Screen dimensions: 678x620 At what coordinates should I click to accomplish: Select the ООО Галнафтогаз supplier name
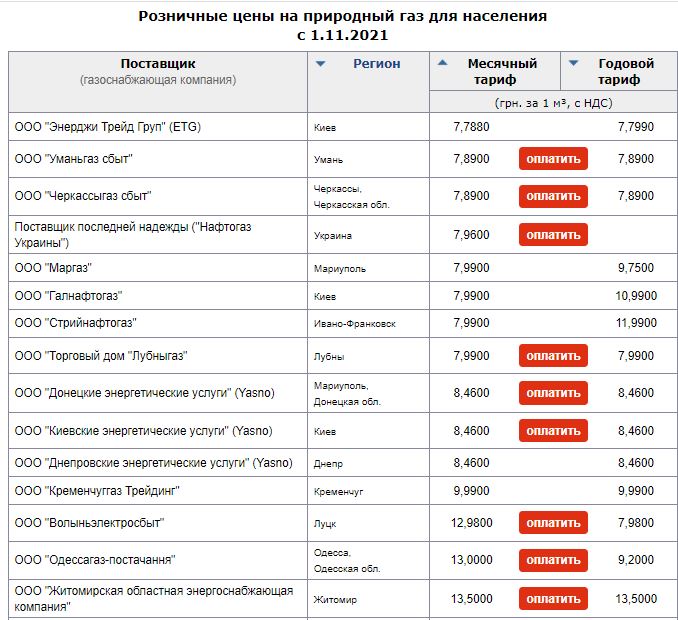tap(69, 296)
